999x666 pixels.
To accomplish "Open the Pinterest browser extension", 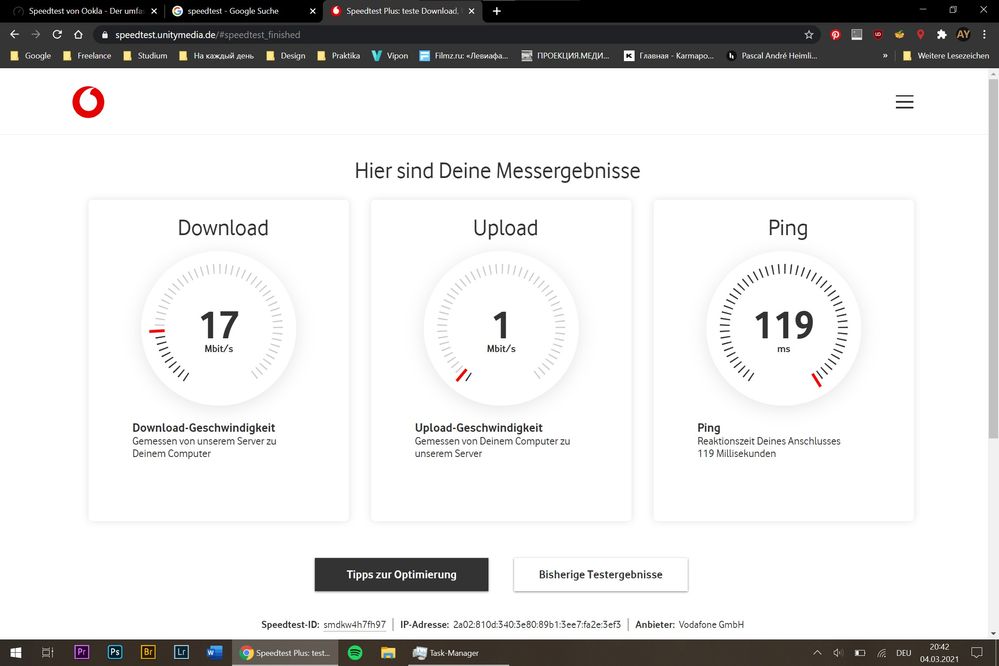I will (835, 33).
